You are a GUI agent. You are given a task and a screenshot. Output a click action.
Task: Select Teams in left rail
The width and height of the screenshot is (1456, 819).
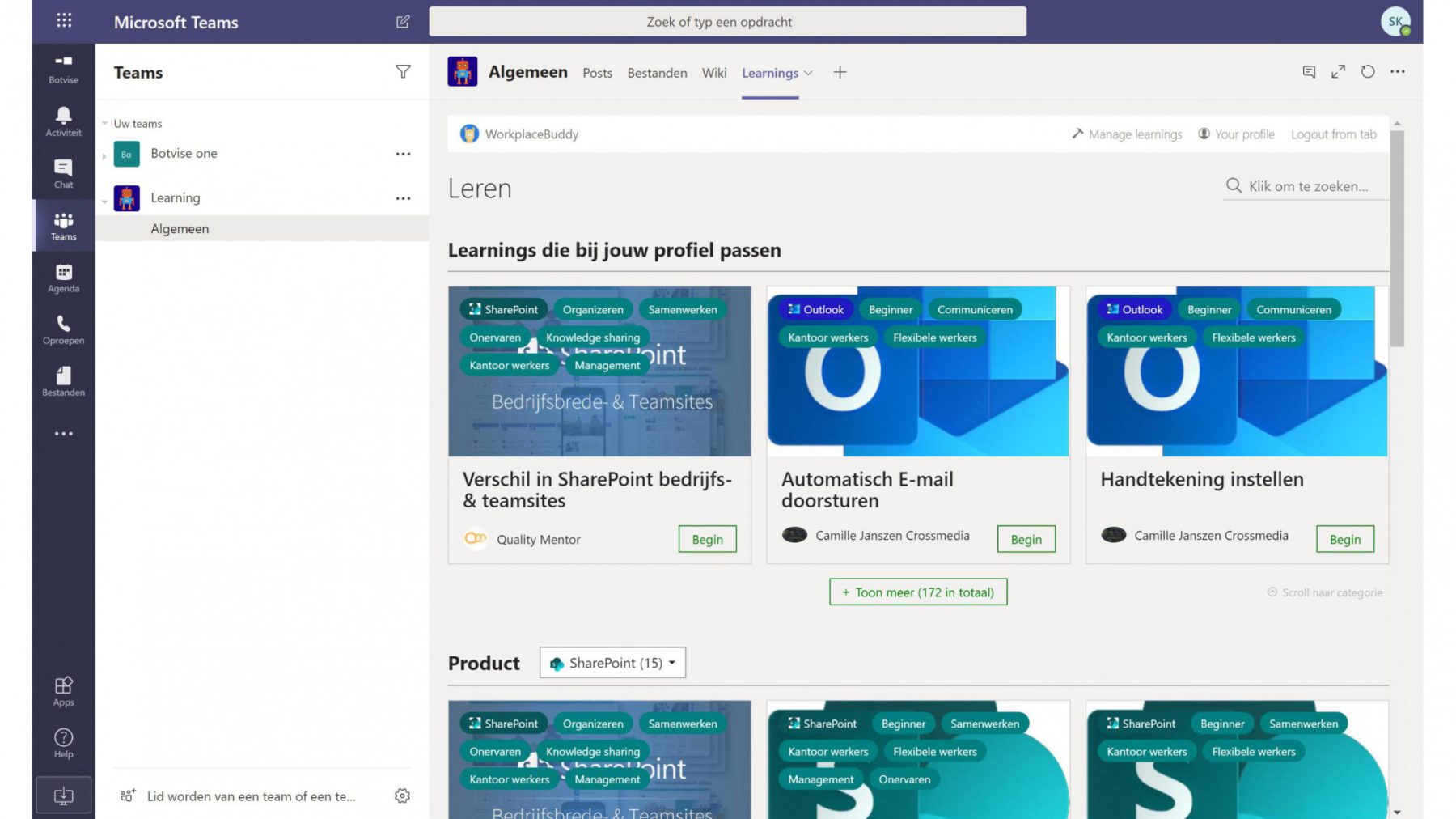(x=63, y=226)
